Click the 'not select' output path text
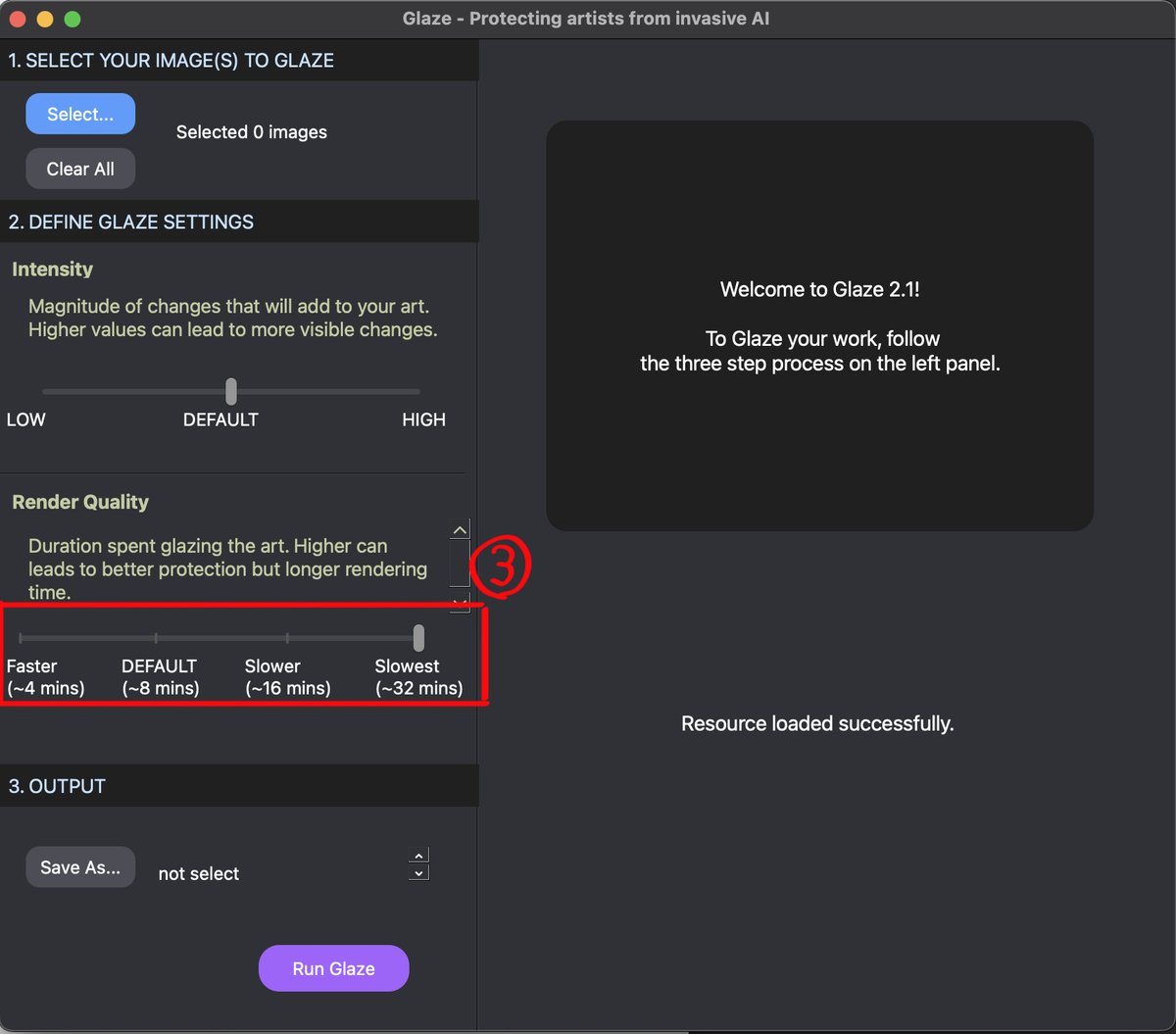 [x=199, y=873]
